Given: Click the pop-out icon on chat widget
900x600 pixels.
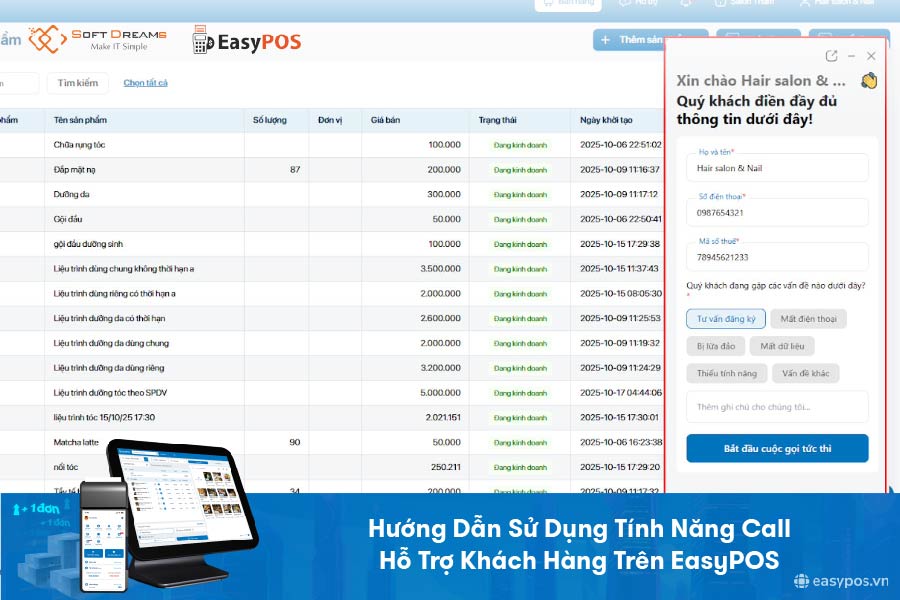Looking at the screenshot, I should pyautogui.click(x=830, y=56).
